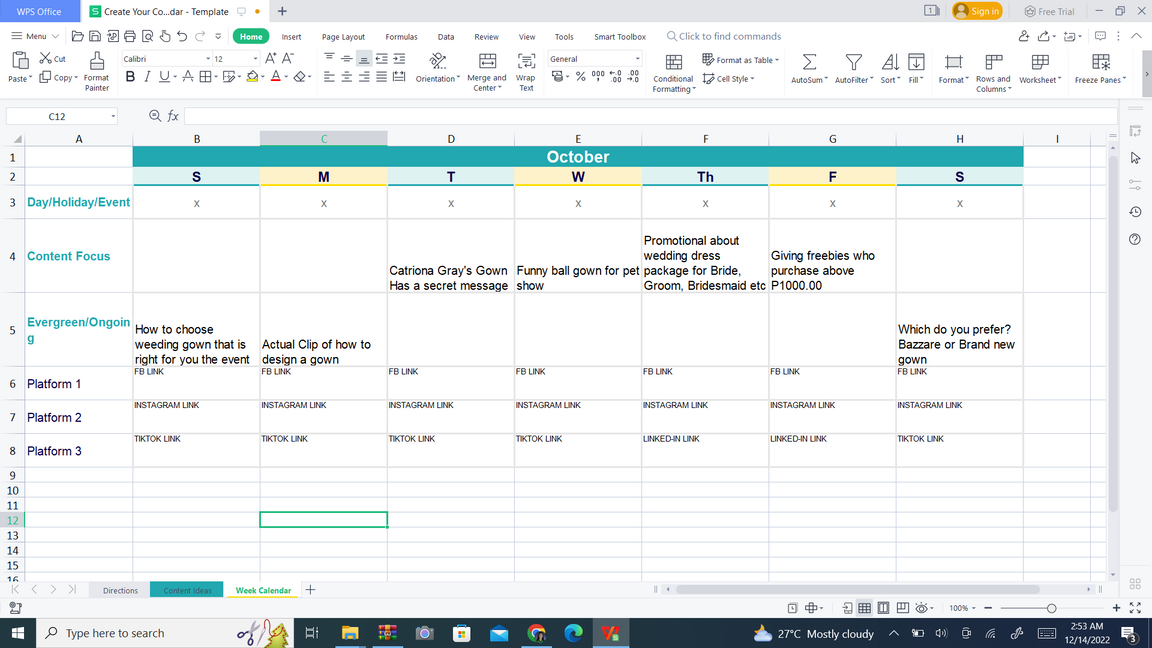The height and width of the screenshot is (648, 1152).
Task: Apply percent style to cell
Action: pyautogui.click(x=580, y=76)
